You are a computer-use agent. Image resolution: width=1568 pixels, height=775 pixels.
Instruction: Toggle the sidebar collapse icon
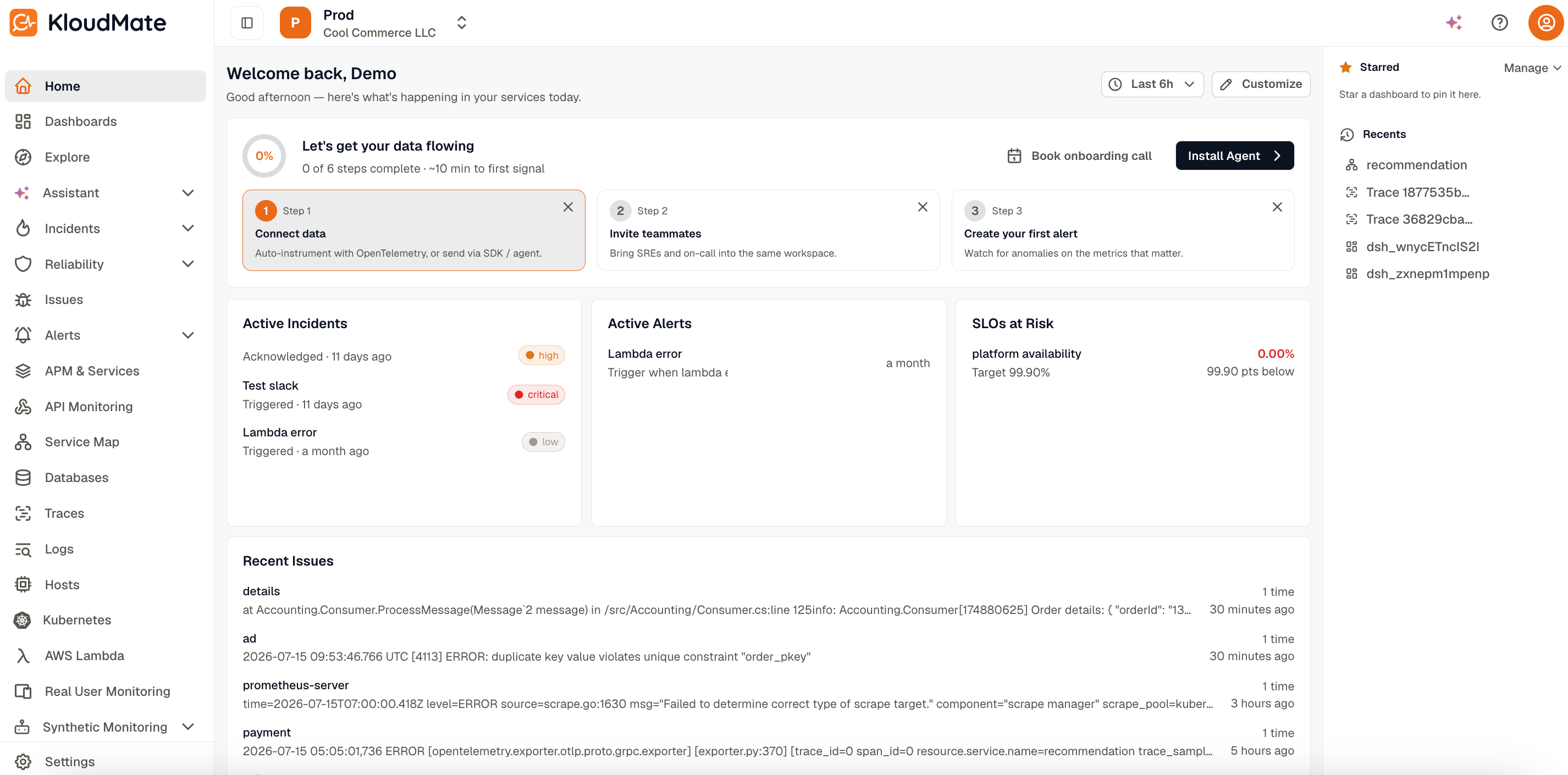coord(246,23)
